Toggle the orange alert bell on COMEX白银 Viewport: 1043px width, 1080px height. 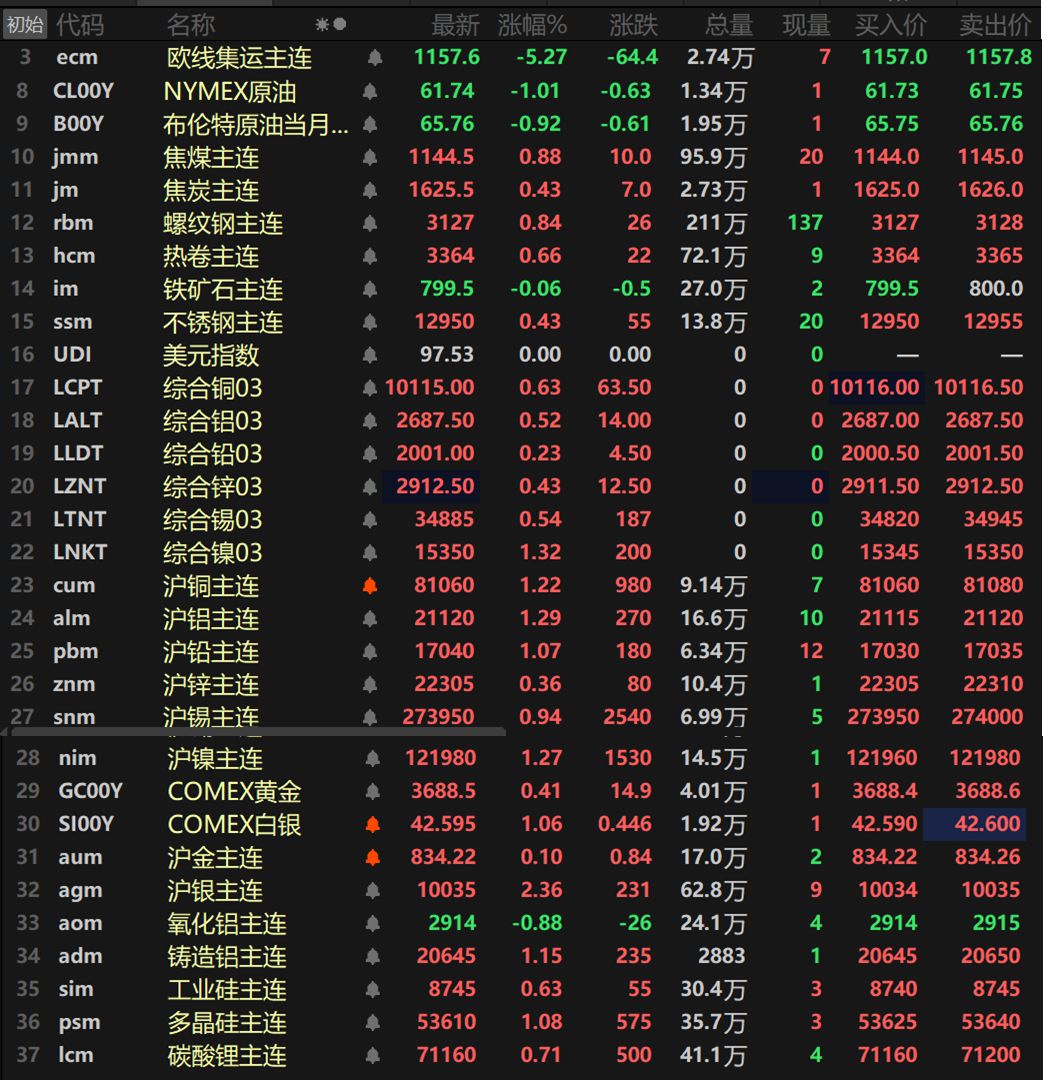(373, 825)
